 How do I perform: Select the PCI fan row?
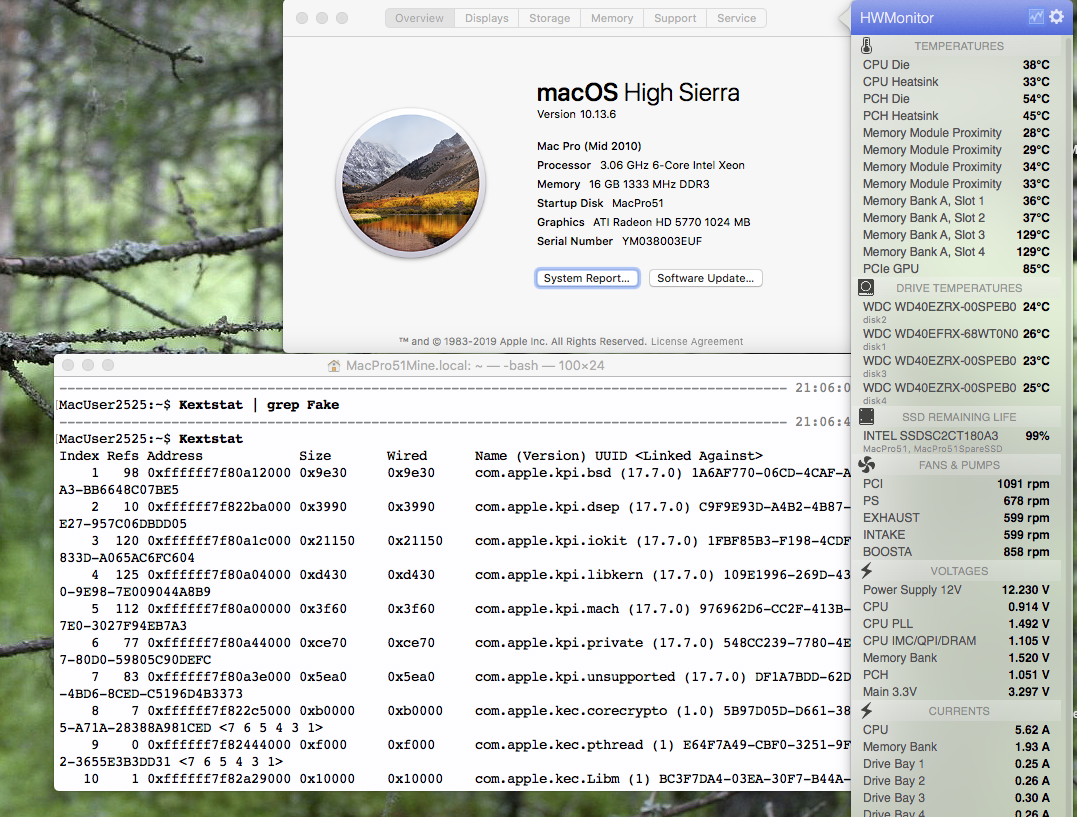click(x=956, y=484)
